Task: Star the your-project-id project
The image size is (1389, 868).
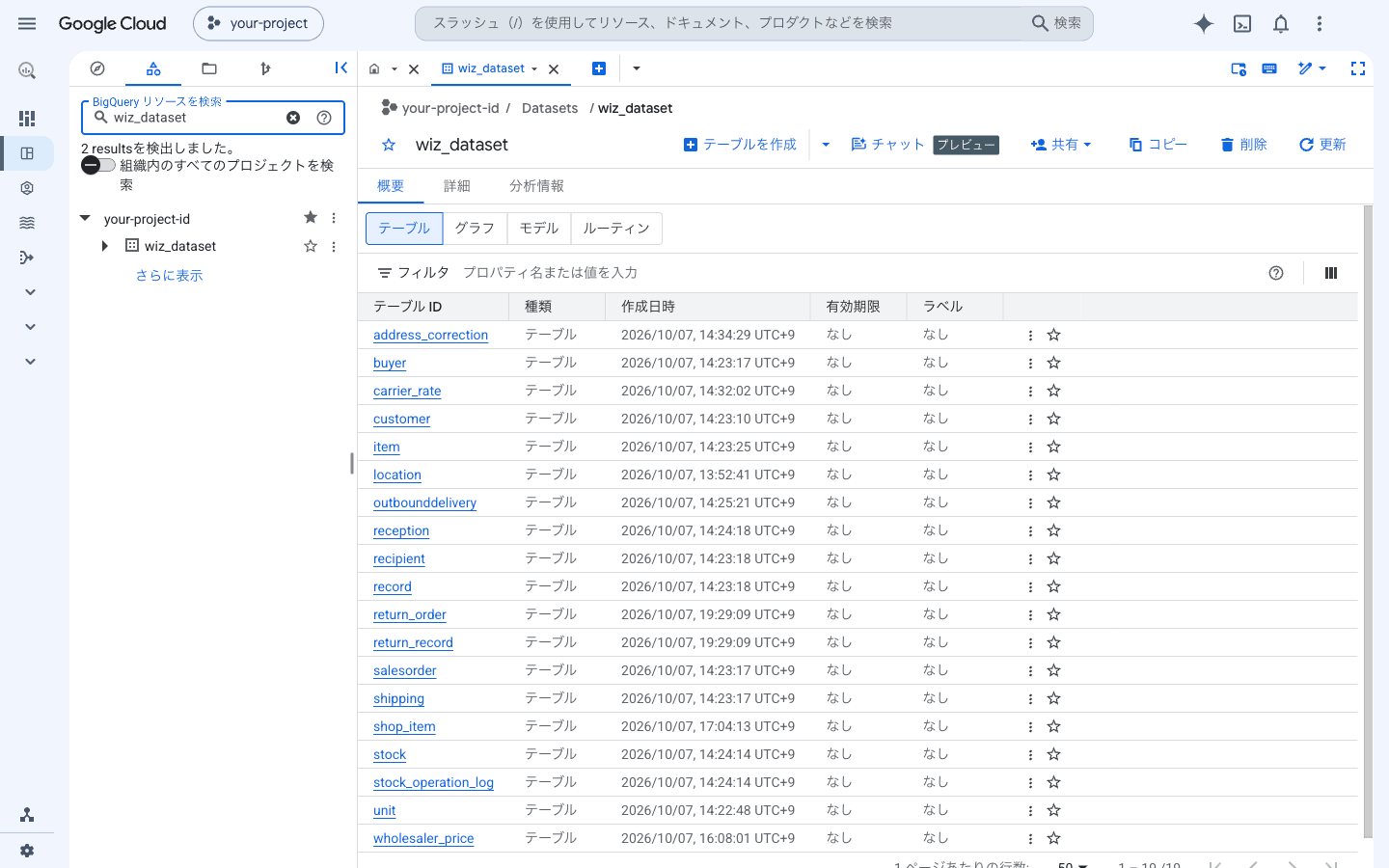Action: (x=311, y=218)
